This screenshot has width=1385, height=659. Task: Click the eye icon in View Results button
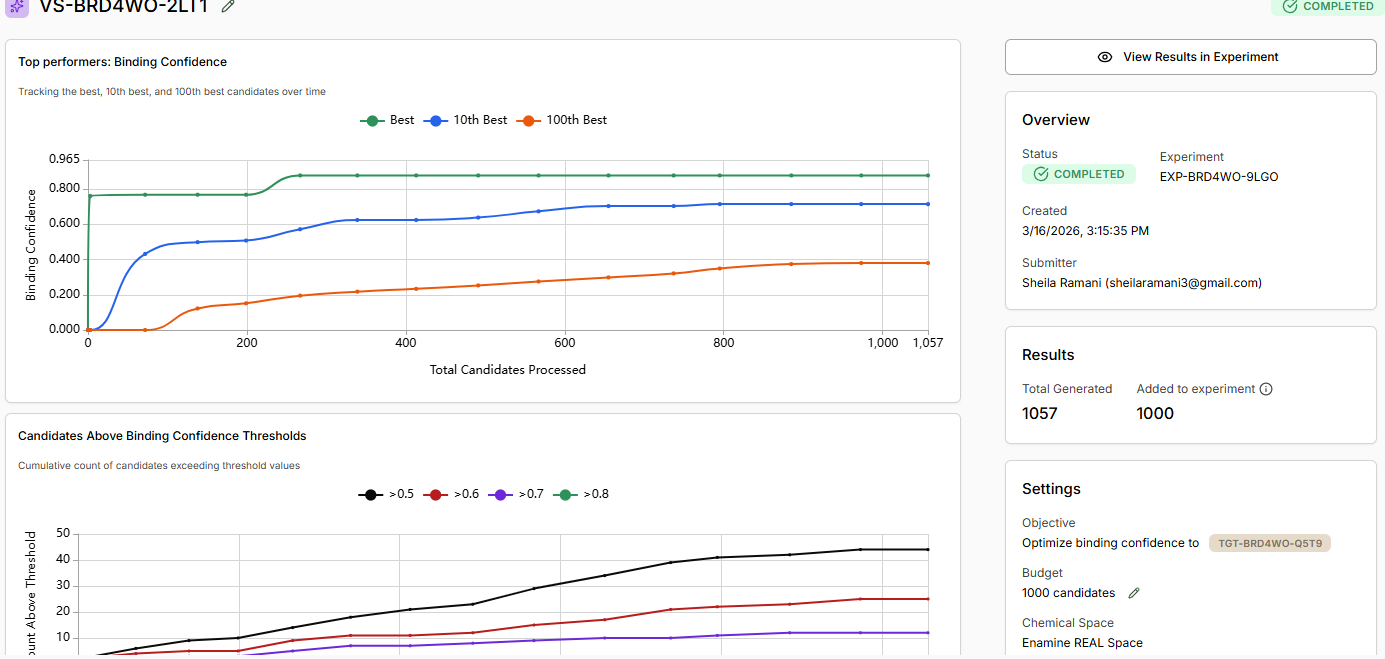point(1105,57)
